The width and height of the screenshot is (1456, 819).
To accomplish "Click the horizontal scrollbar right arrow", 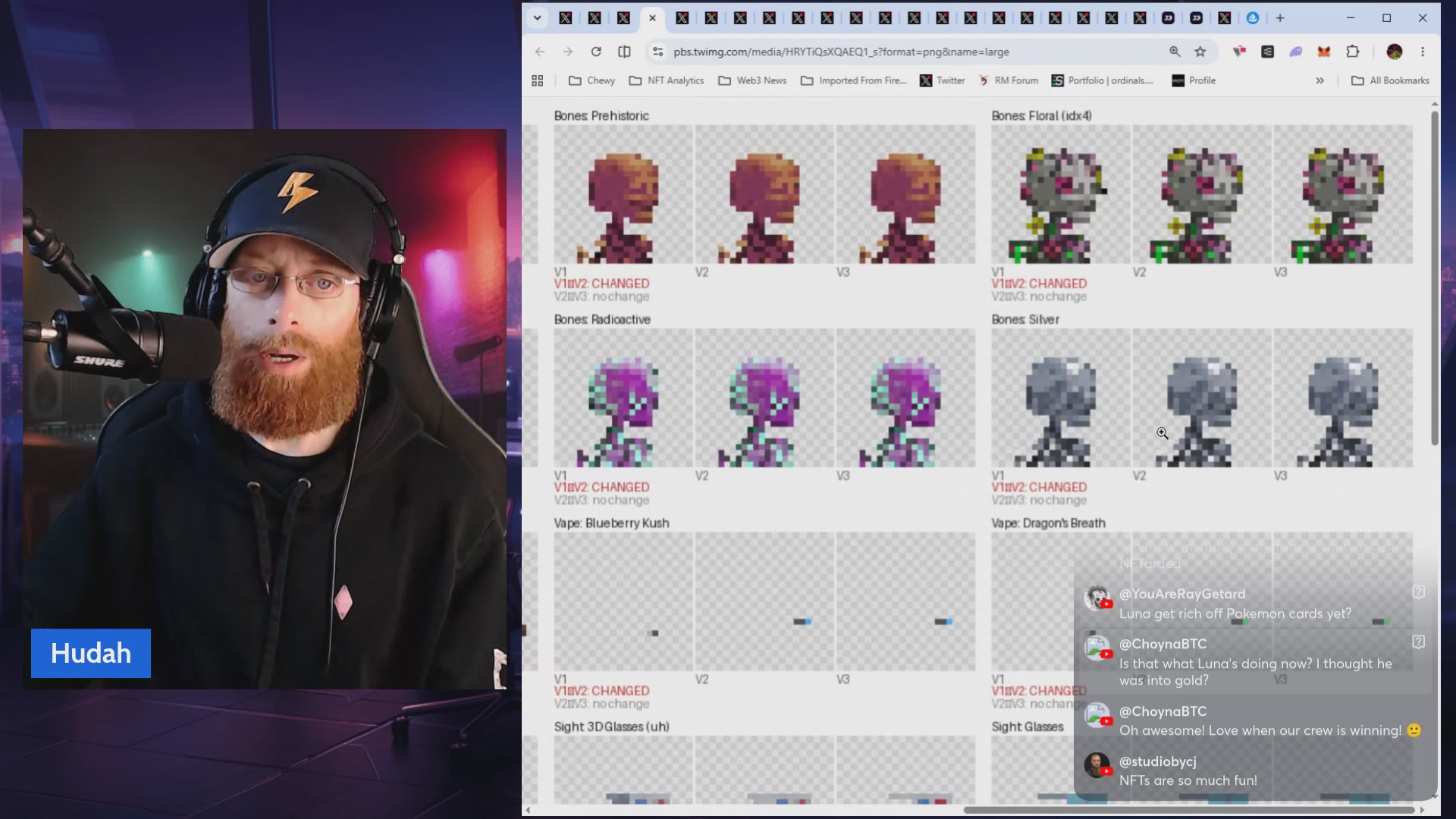I will tap(1422, 810).
